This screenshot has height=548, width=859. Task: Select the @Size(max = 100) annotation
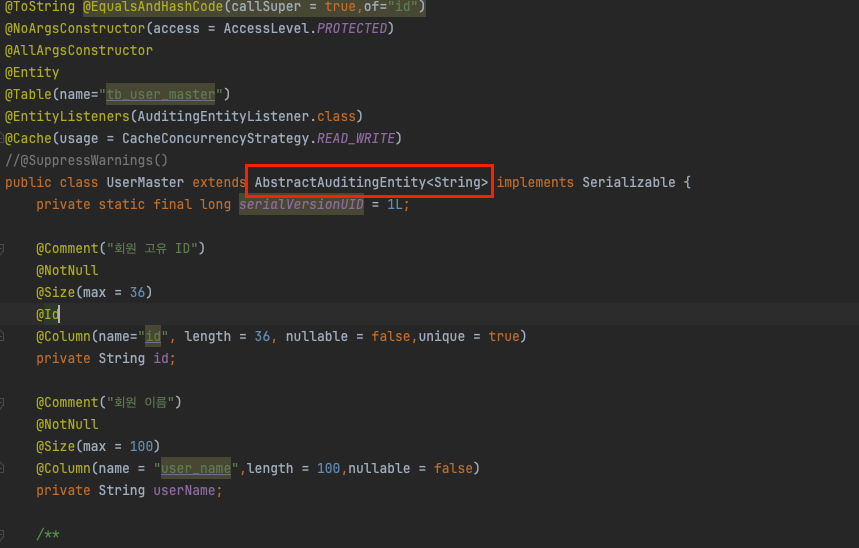(x=98, y=446)
